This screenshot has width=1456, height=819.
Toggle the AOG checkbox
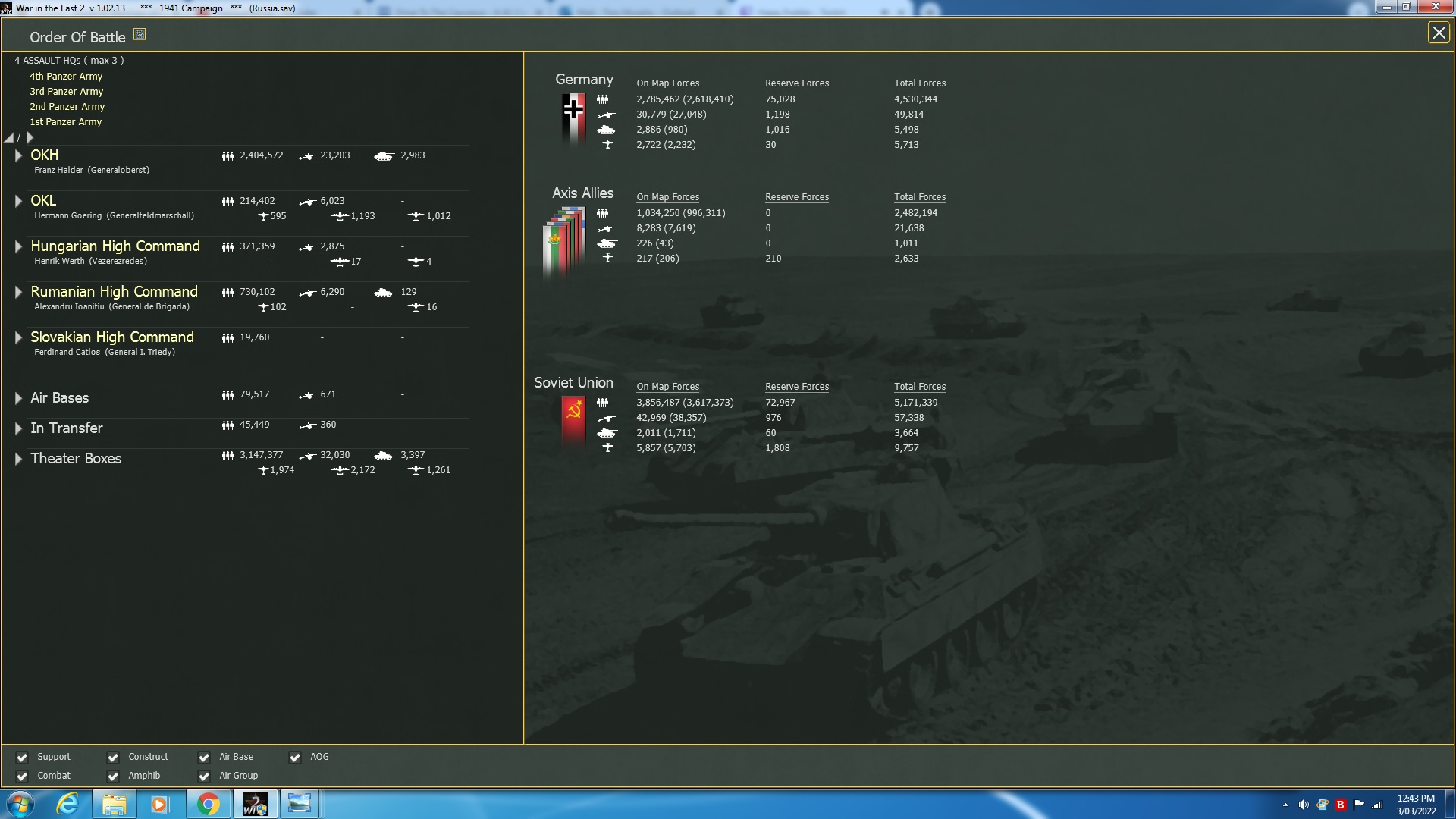[295, 758]
